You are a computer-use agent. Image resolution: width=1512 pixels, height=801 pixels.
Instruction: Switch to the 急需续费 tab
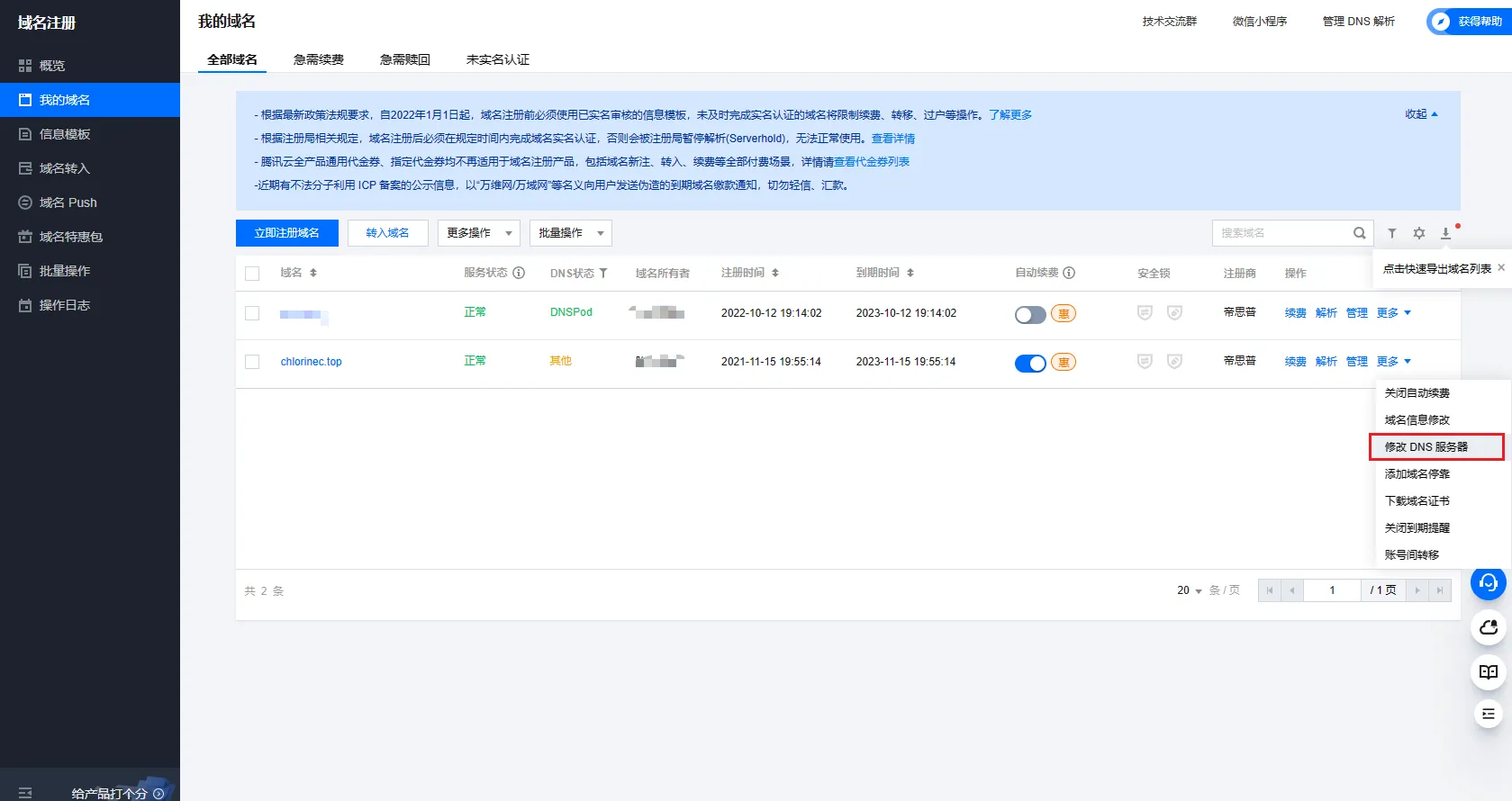click(318, 59)
